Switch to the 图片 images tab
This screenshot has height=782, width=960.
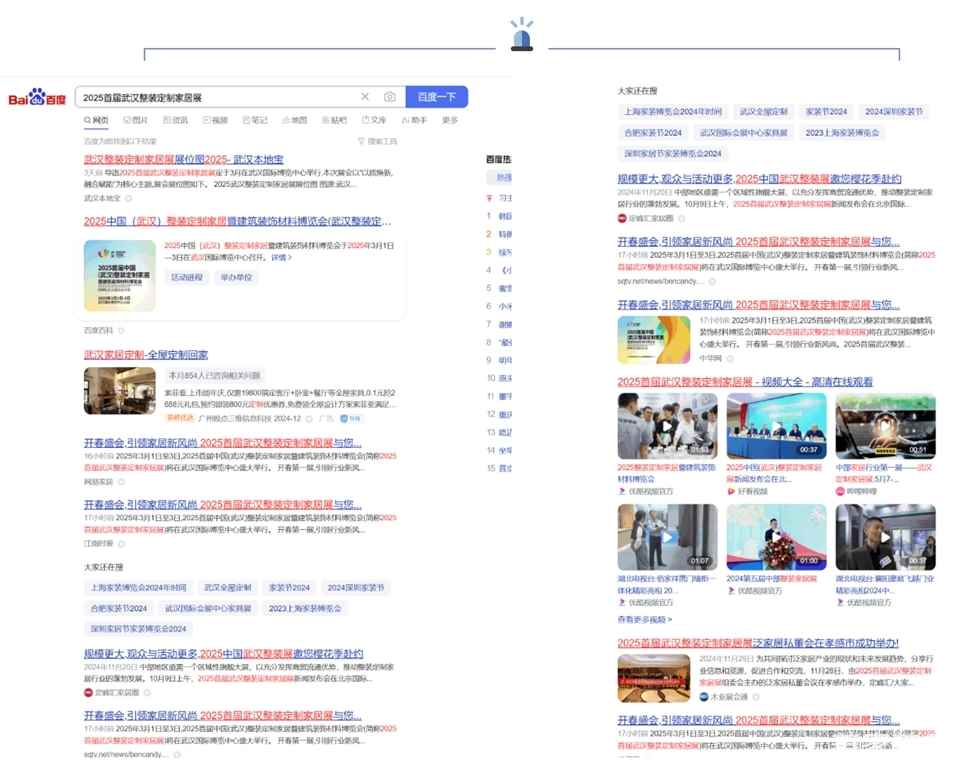pos(135,120)
